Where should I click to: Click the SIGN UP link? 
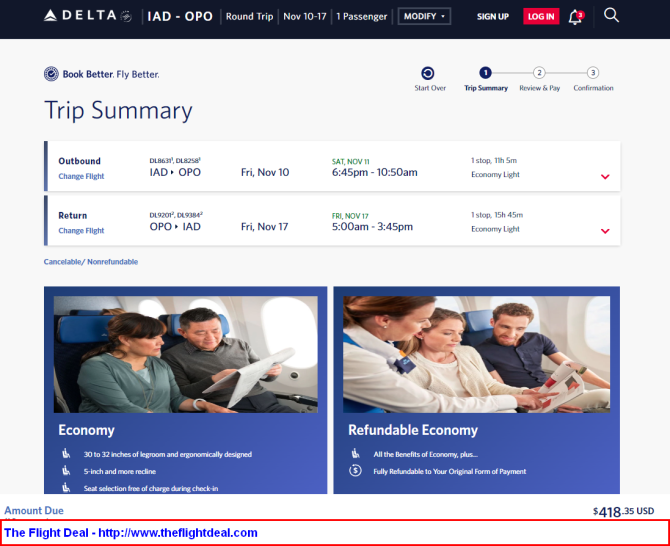(493, 17)
